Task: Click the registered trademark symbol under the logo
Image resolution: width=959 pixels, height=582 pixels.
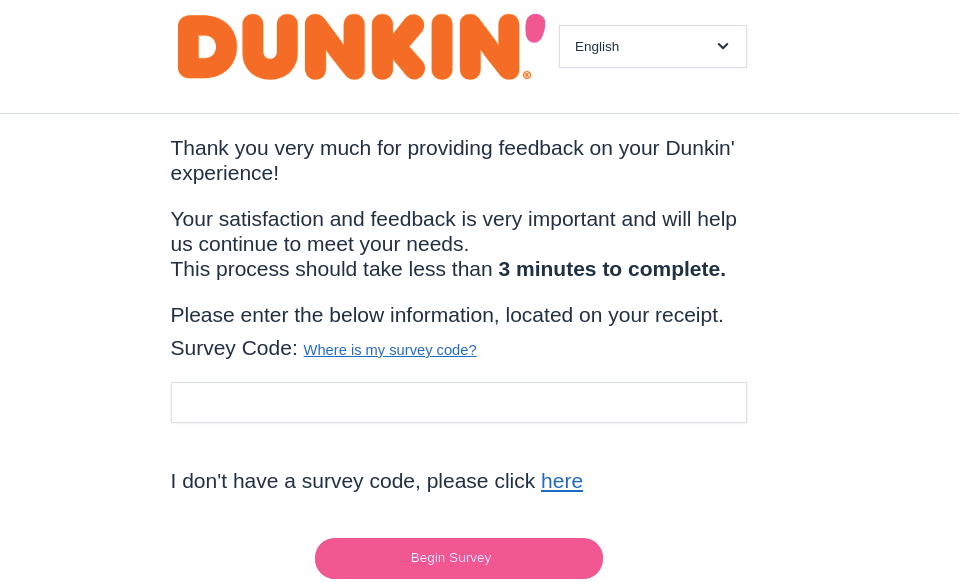Action: point(529,75)
